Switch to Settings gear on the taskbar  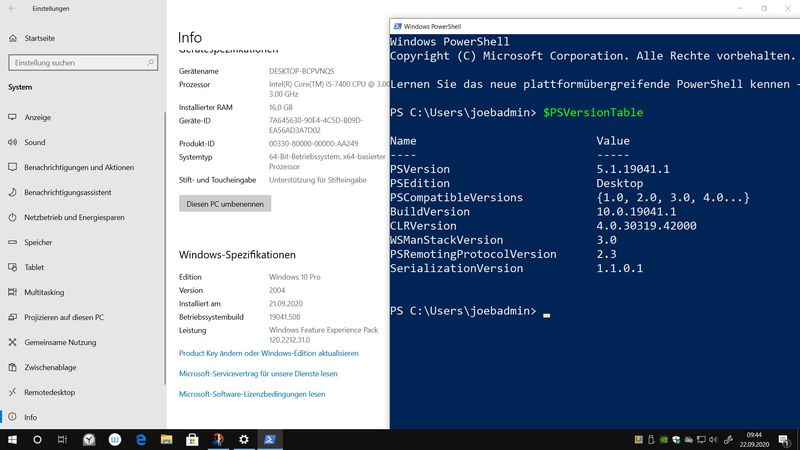click(x=244, y=439)
